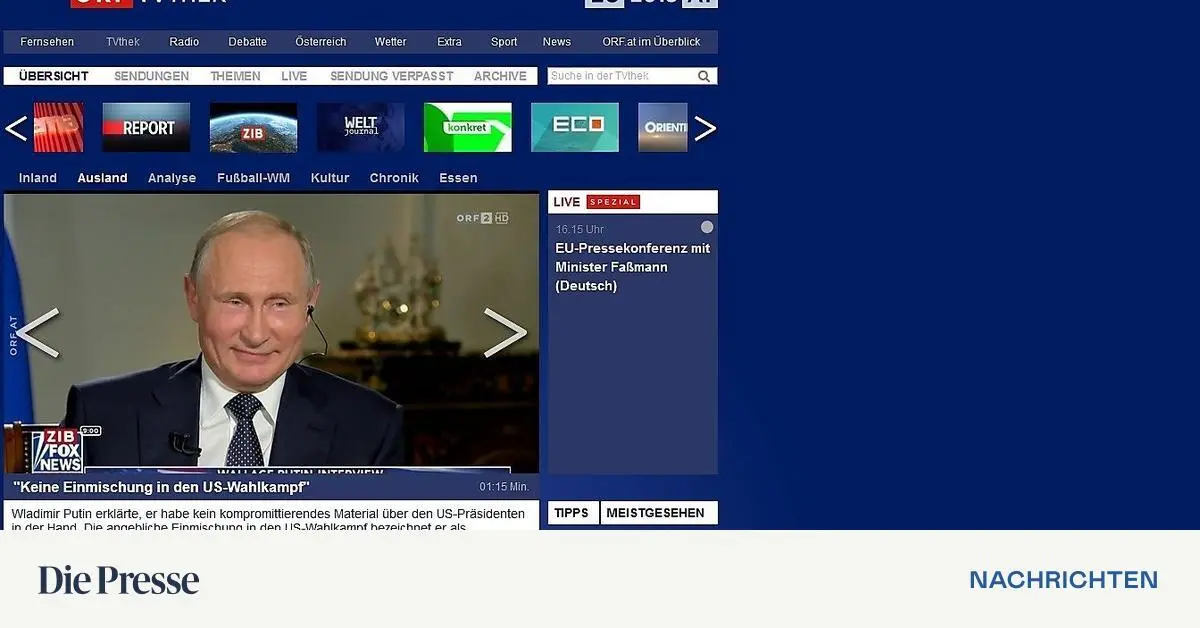Open the ZIB show icon in the carousel

click(x=253, y=127)
